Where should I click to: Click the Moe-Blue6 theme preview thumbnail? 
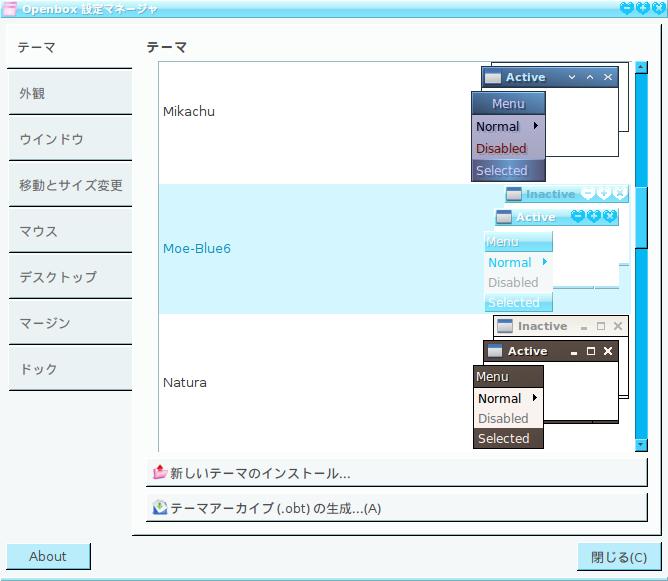pos(556,249)
